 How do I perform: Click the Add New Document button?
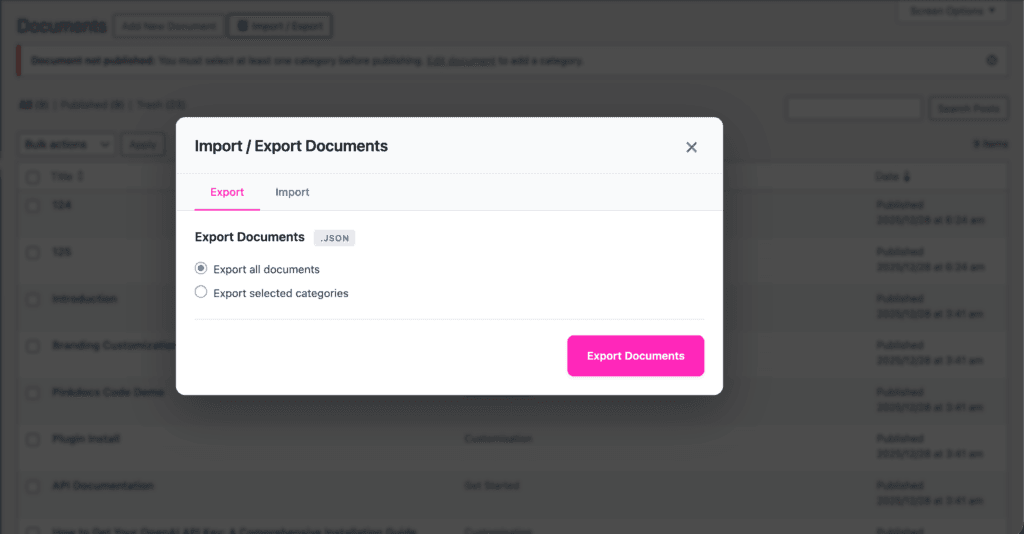168,25
